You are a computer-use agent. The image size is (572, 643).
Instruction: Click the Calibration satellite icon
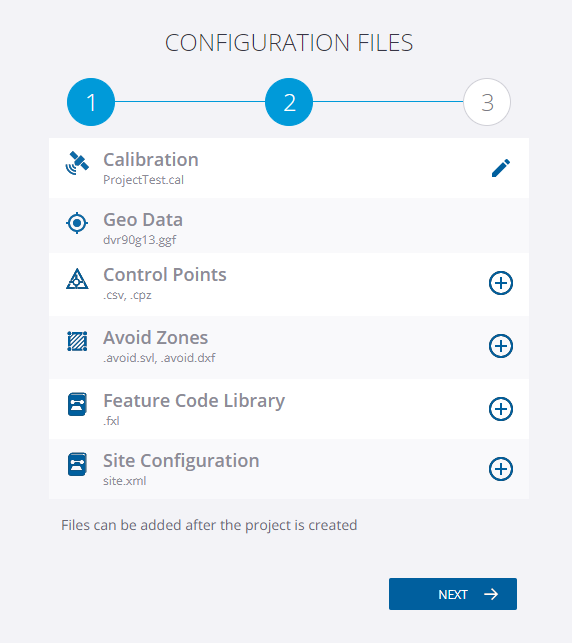77,163
